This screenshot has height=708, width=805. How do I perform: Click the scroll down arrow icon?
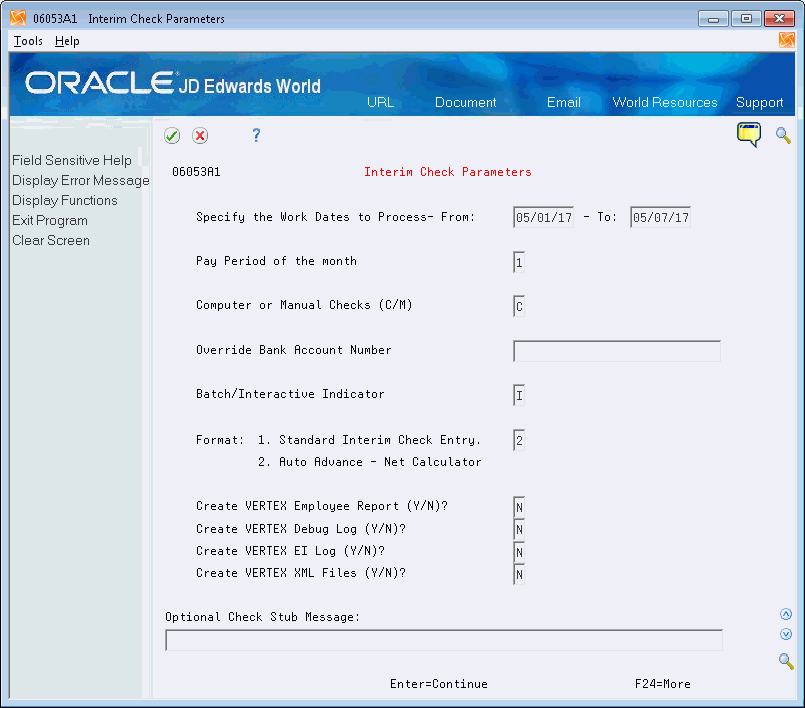pos(785,634)
